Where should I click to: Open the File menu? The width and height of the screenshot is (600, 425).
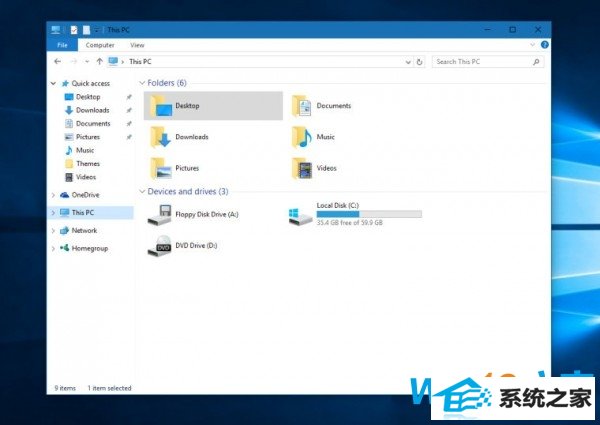coord(61,45)
